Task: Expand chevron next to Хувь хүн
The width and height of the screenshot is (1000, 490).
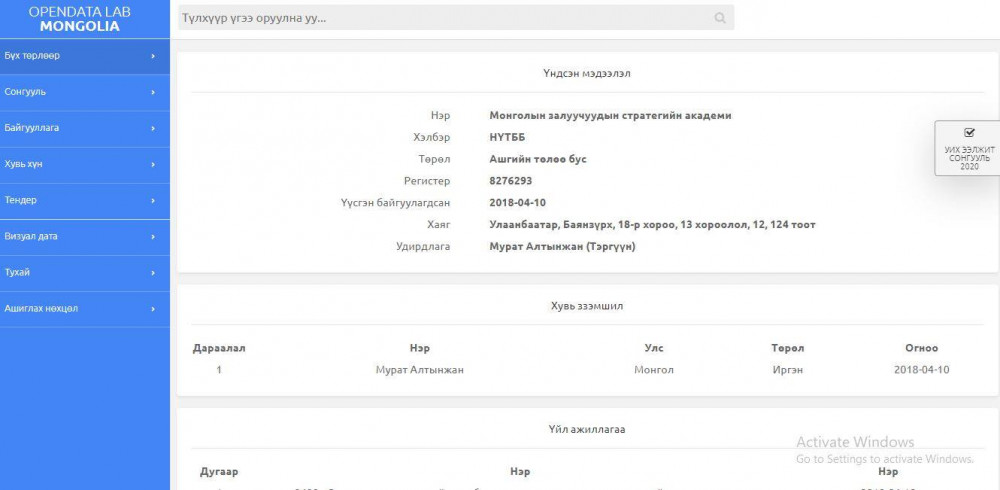Action: (153, 165)
